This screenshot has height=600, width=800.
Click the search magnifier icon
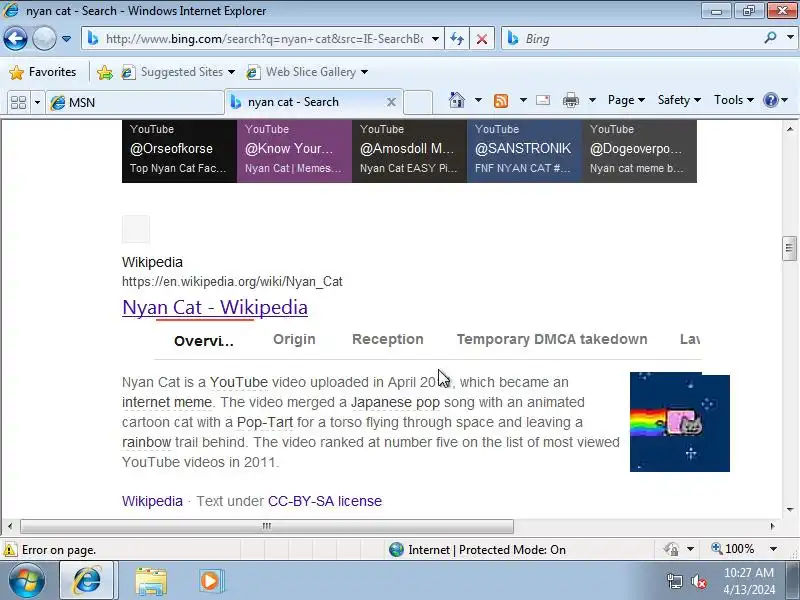tap(770, 38)
